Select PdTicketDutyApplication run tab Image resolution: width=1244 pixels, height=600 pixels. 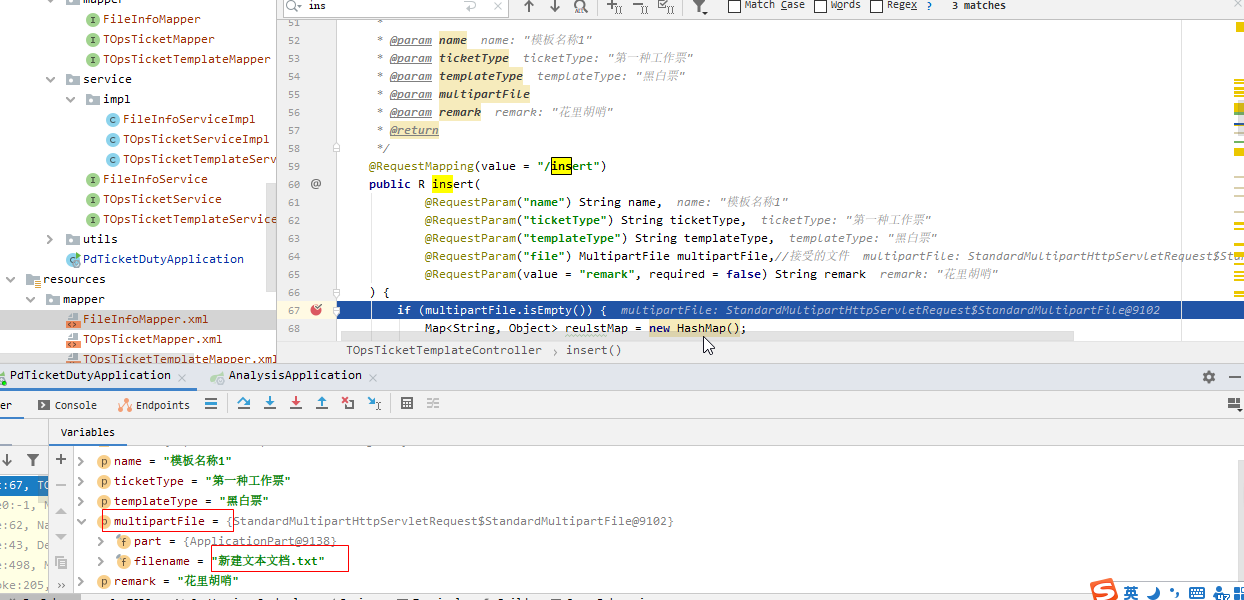[x=90, y=376]
